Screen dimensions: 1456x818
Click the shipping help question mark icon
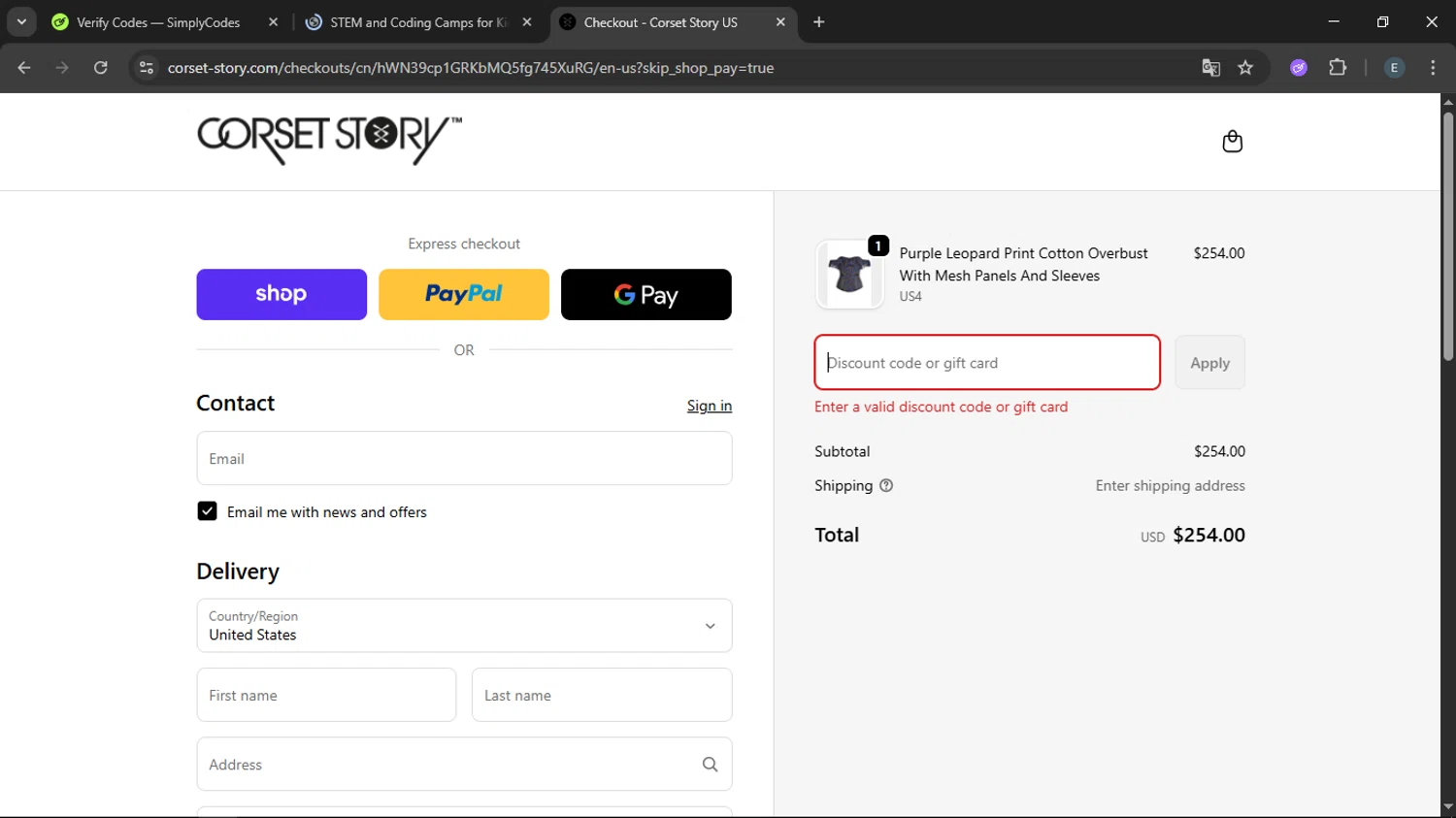point(886,485)
